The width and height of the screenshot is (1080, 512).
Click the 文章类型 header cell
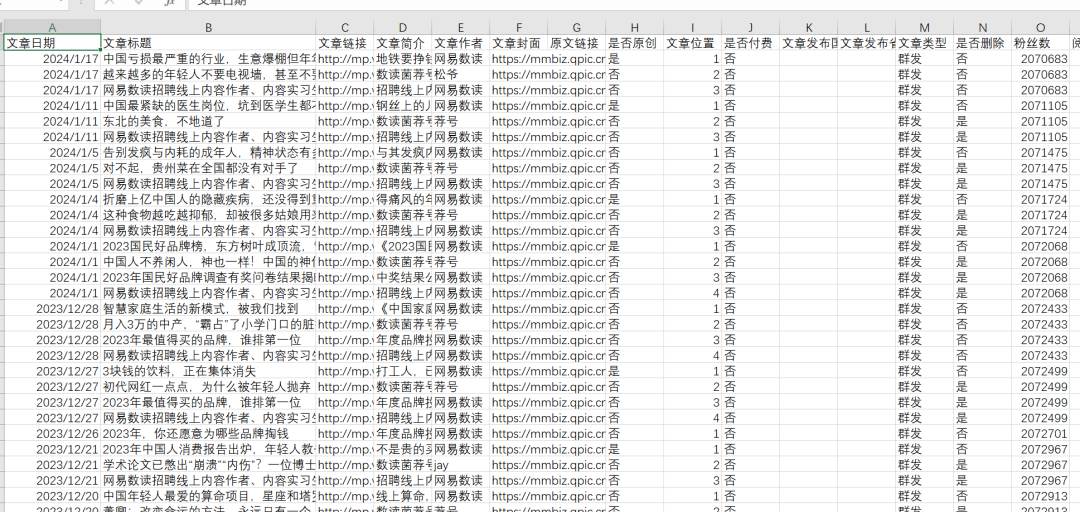point(924,43)
